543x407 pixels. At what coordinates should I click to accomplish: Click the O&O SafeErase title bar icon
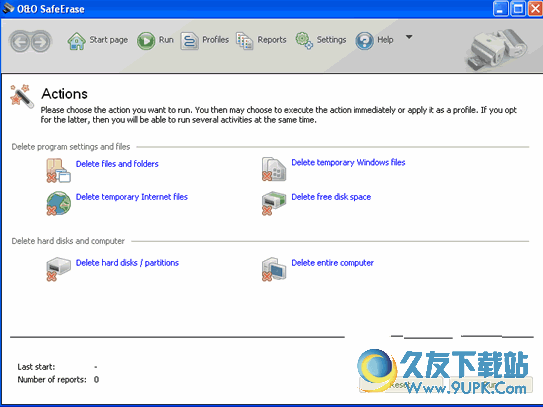click(8, 8)
